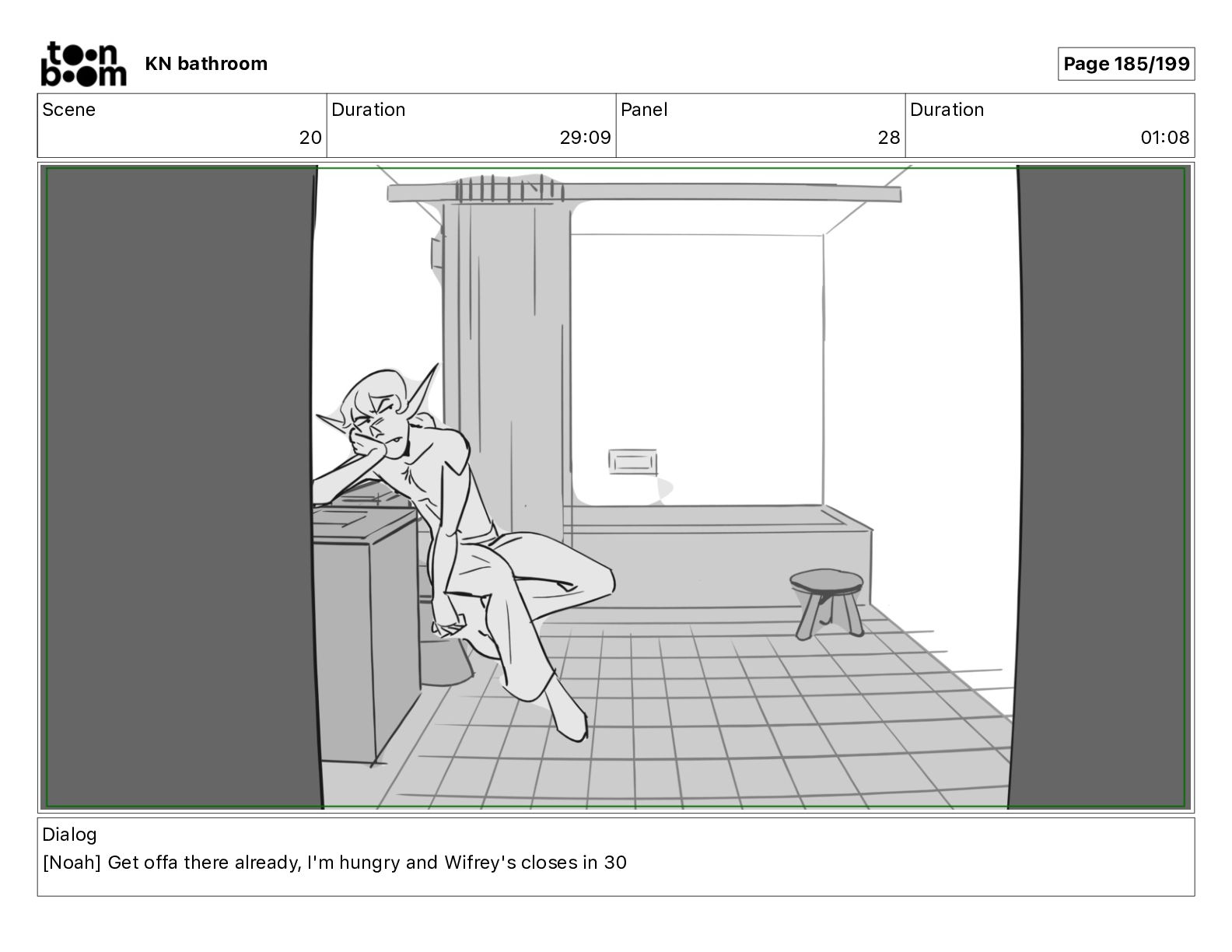Image resolution: width=1232 pixels, height=952 pixels.
Task: Click the Duration label beside Scene
Action: [x=369, y=110]
